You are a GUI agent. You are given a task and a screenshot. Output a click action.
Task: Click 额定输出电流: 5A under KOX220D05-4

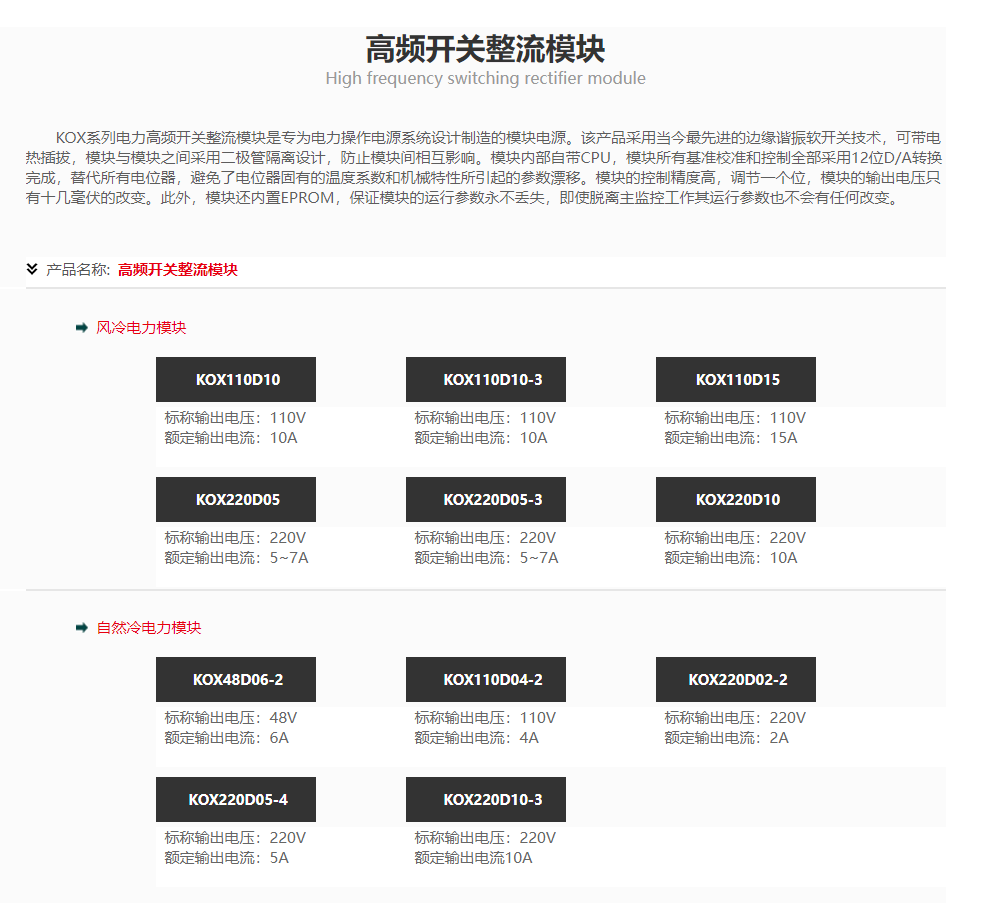[227, 858]
